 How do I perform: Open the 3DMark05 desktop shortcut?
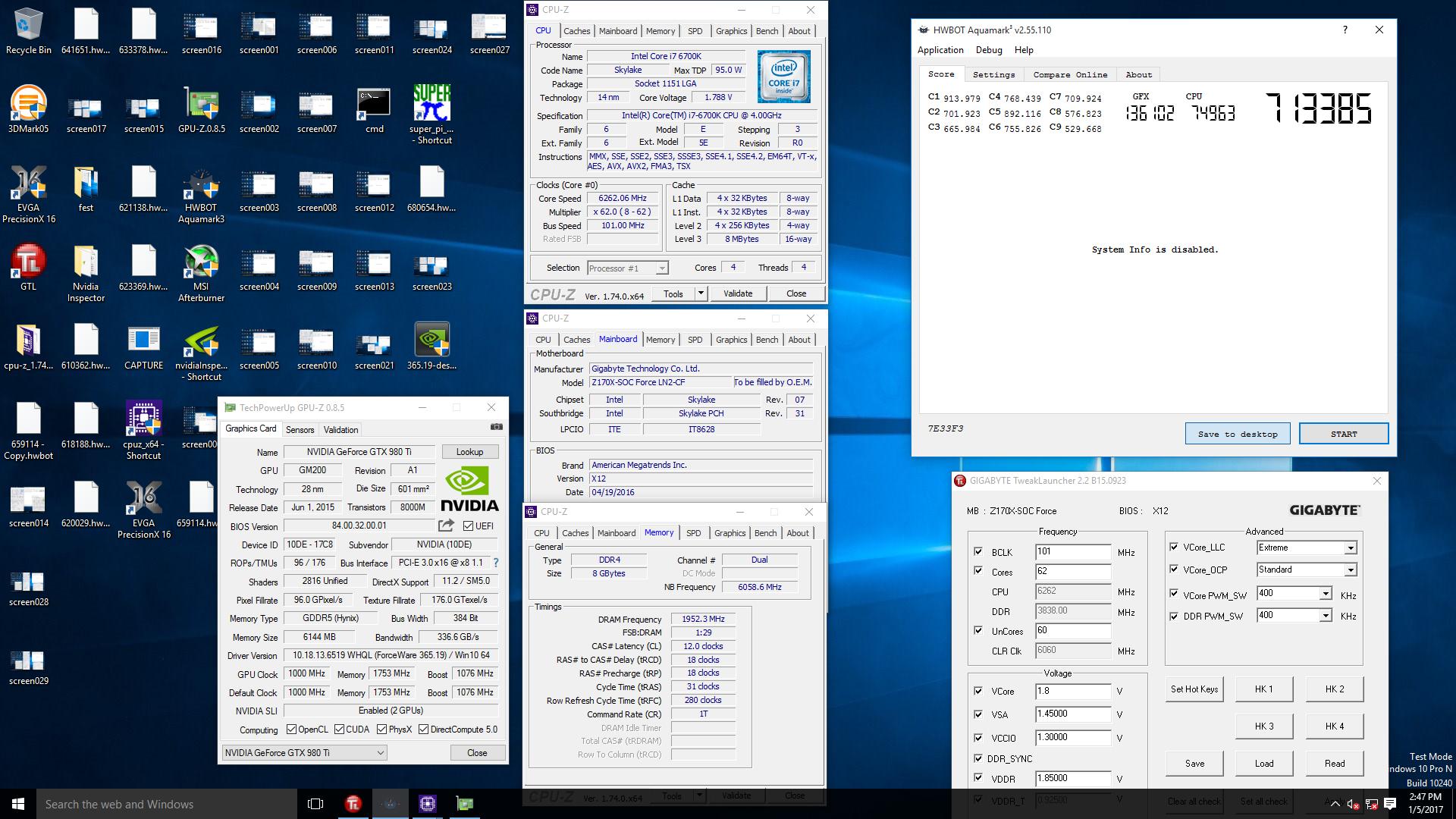[28, 111]
